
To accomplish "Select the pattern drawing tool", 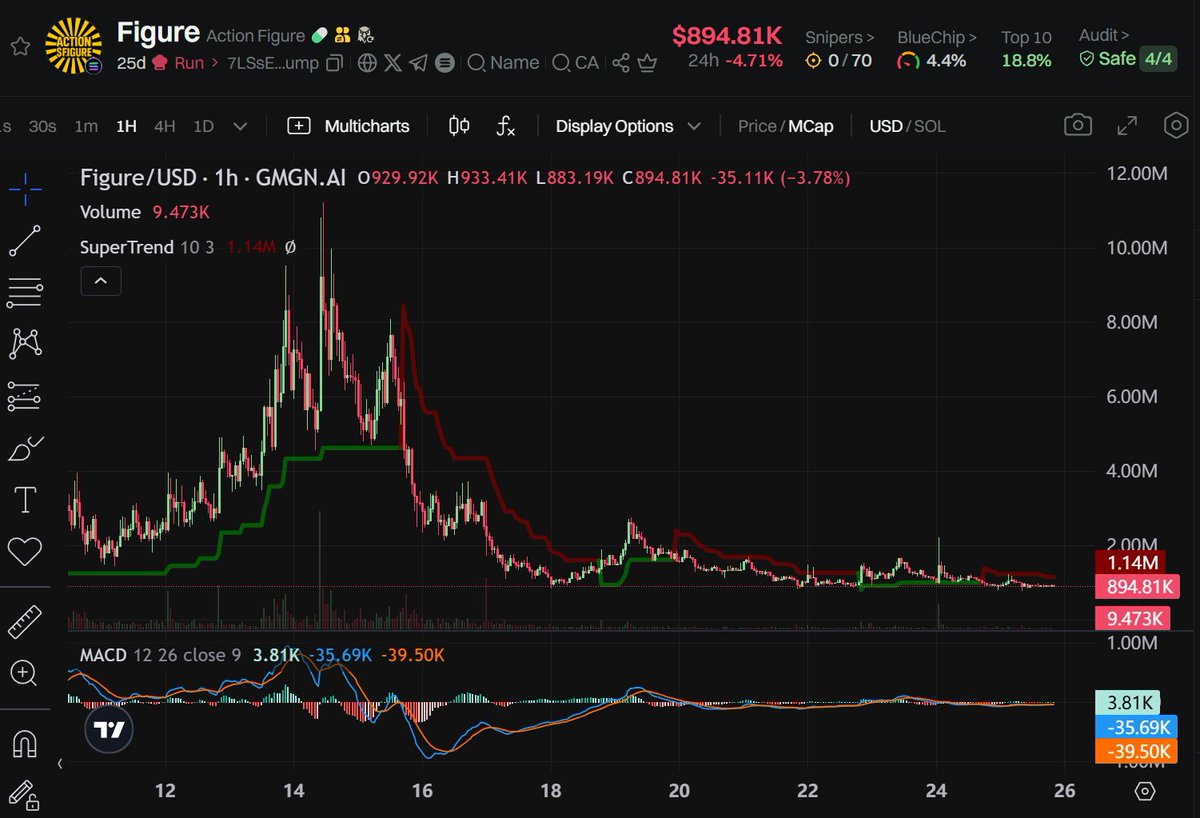I will (x=25, y=344).
